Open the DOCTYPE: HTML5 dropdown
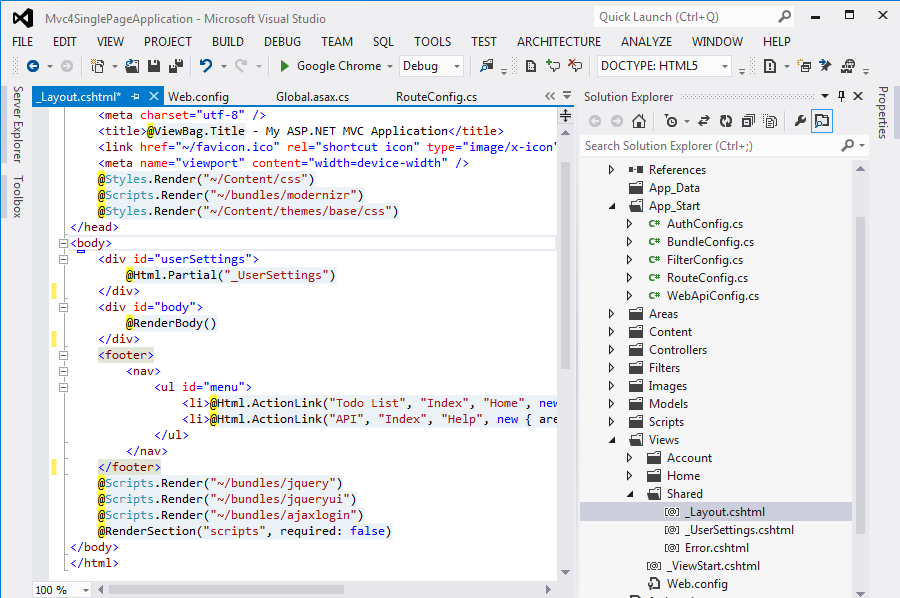 [725, 67]
